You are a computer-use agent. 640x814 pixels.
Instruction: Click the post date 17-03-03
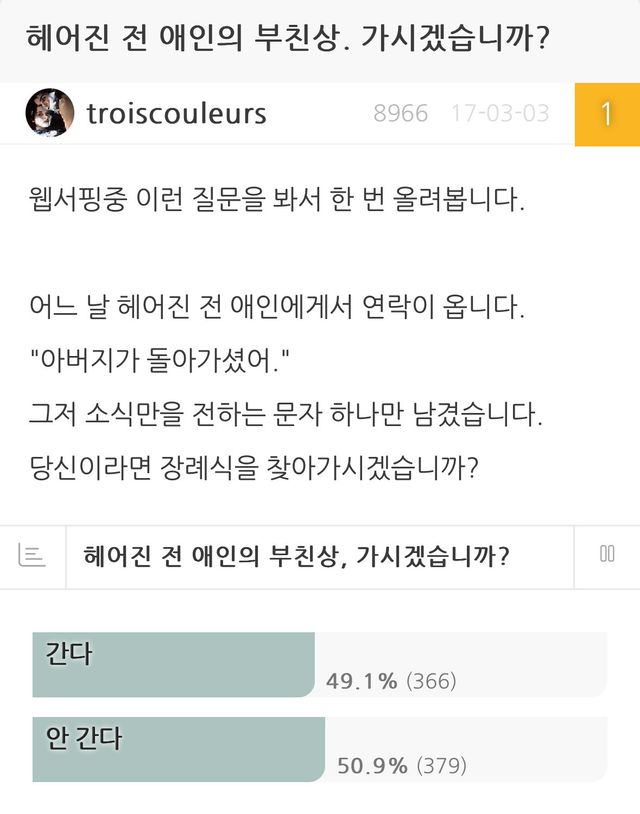[x=500, y=114]
